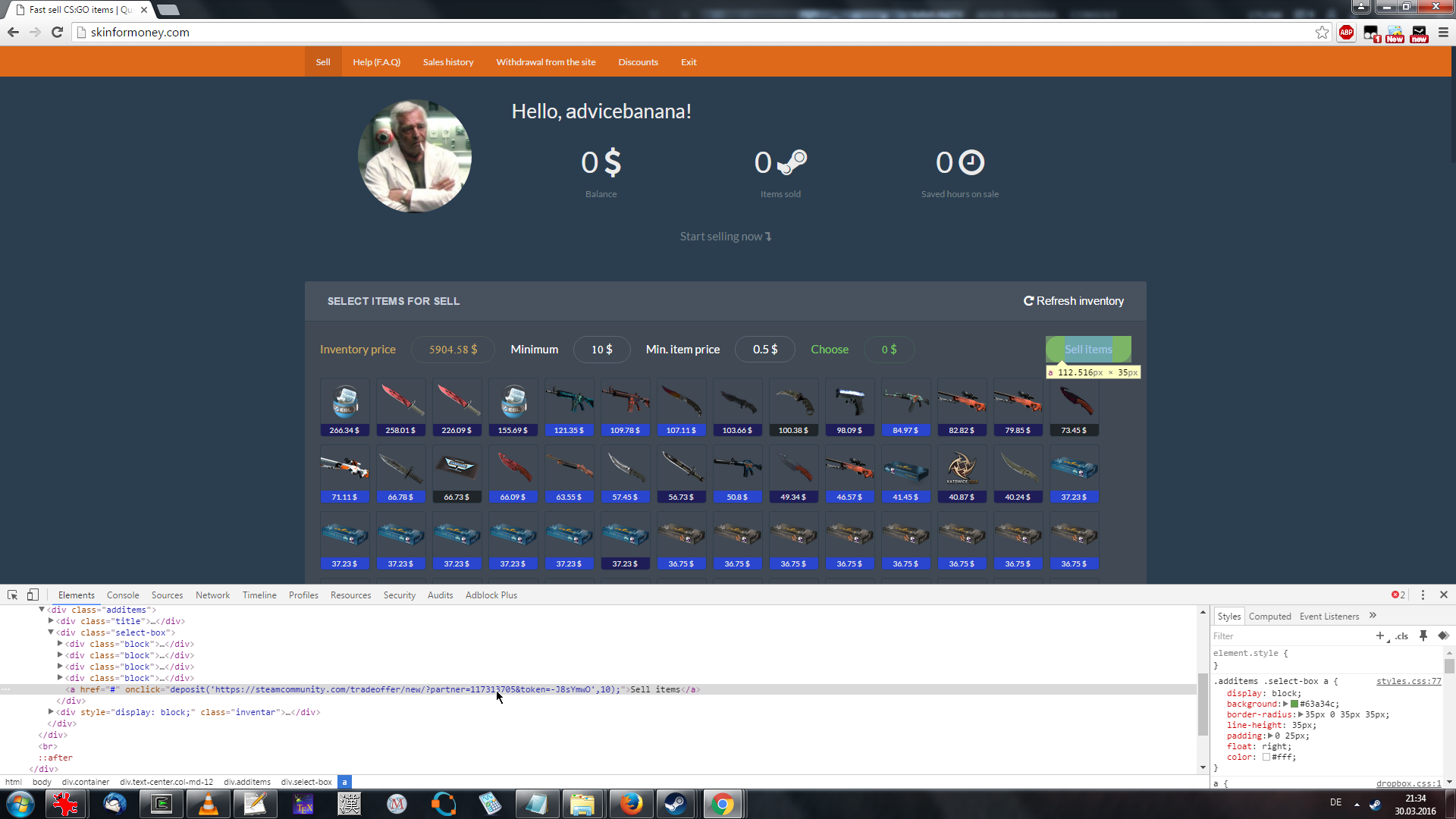Open the Chrome hamburger menu

[x=1443, y=32]
